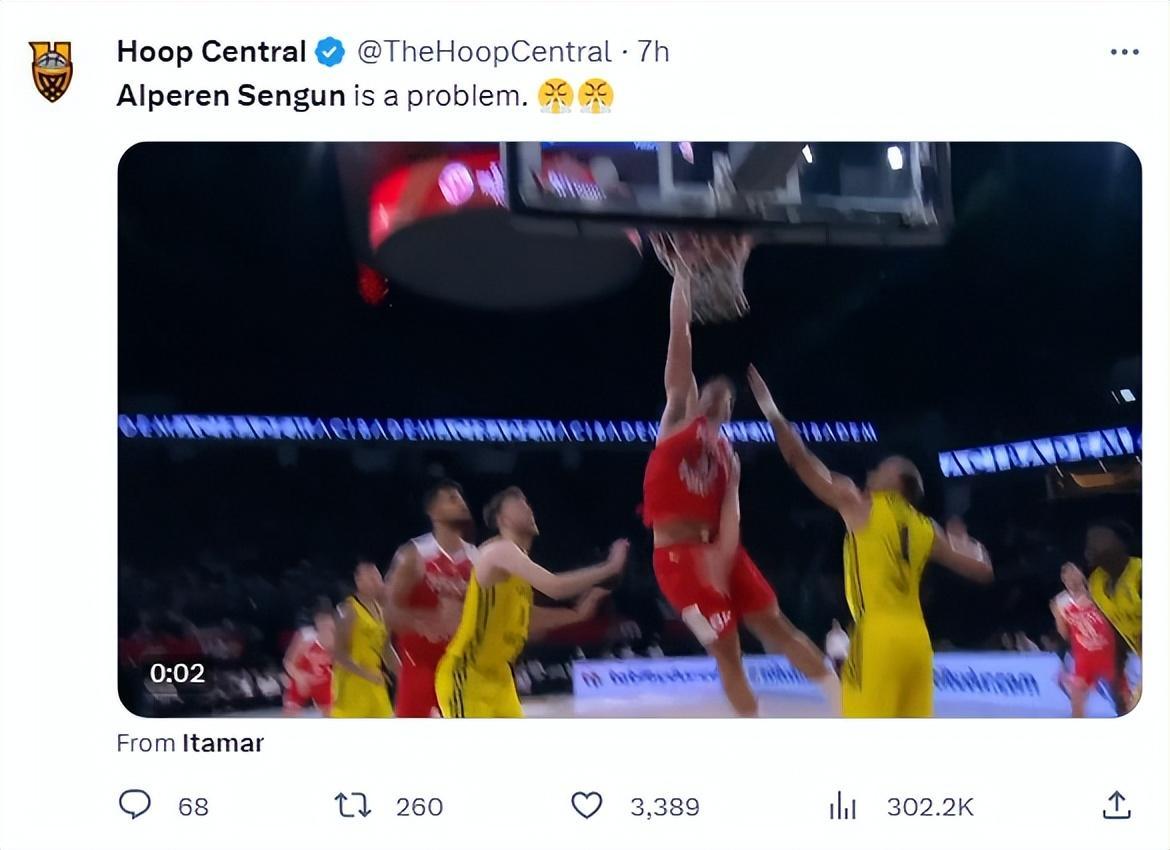Click the 302.2K views count

[x=929, y=807]
